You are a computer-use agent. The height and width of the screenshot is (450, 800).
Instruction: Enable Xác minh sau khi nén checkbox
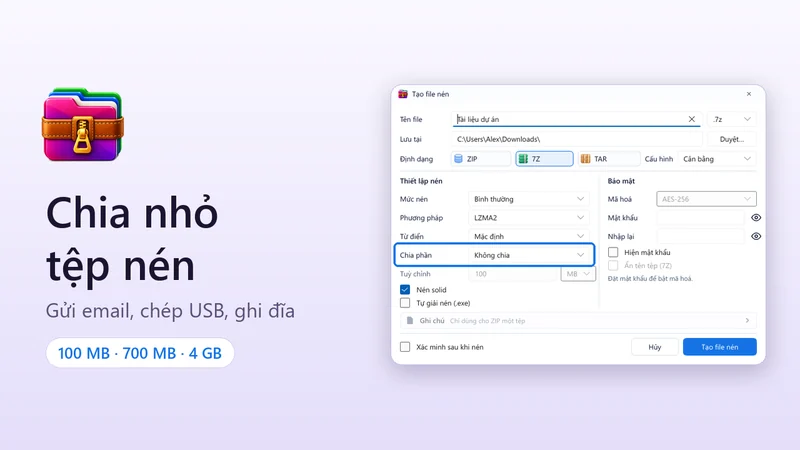(405, 347)
